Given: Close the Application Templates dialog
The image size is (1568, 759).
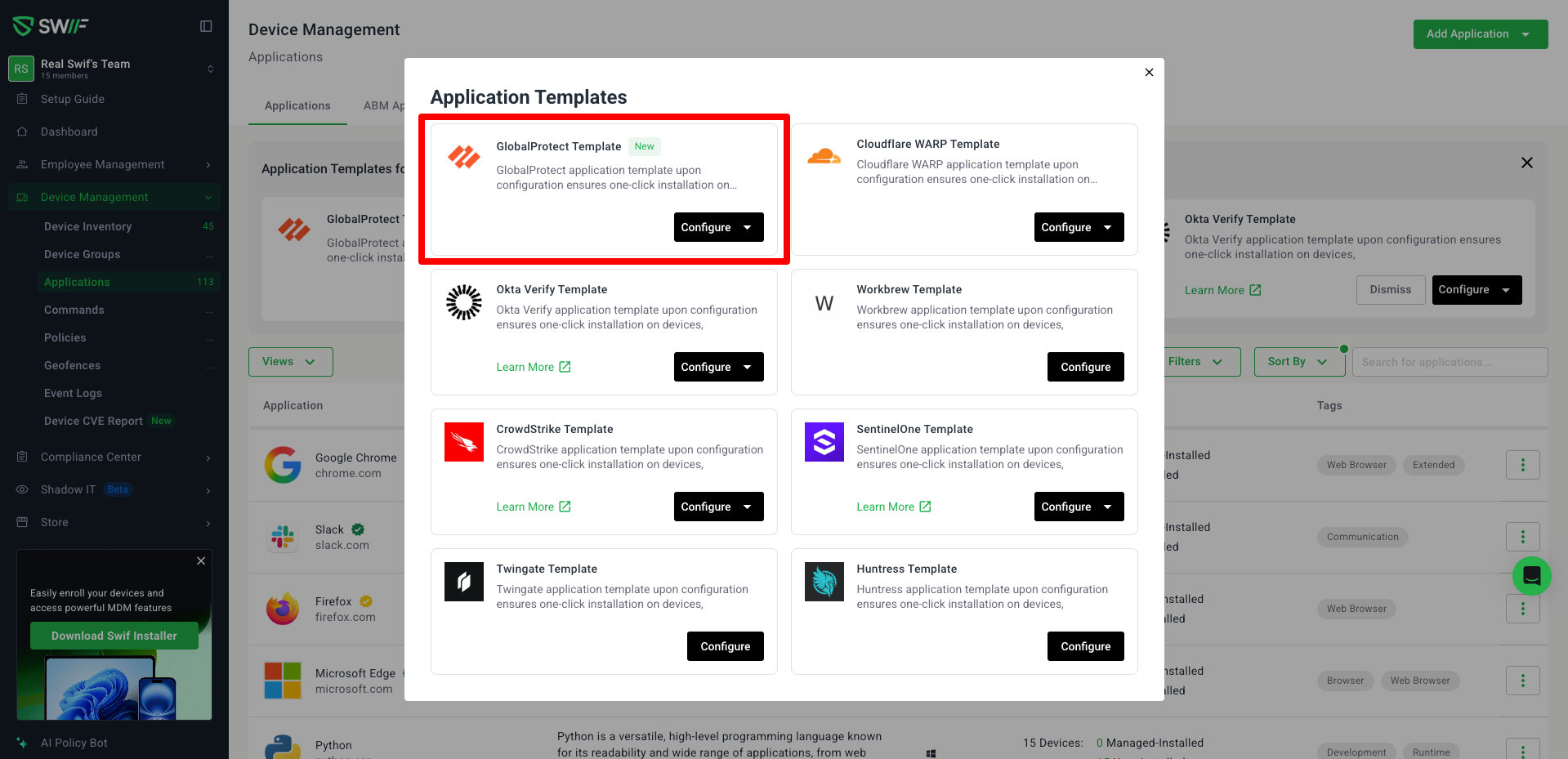Looking at the screenshot, I should point(1149,73).
